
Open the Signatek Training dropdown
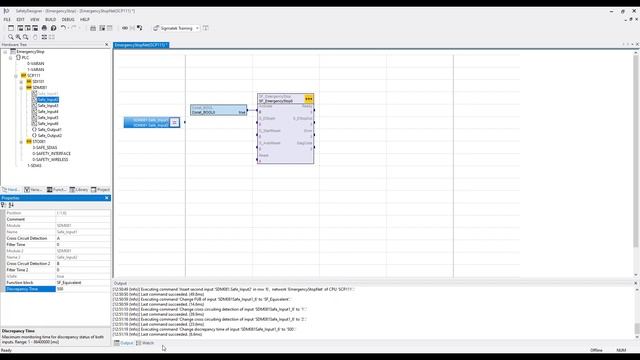pos(197,28)
